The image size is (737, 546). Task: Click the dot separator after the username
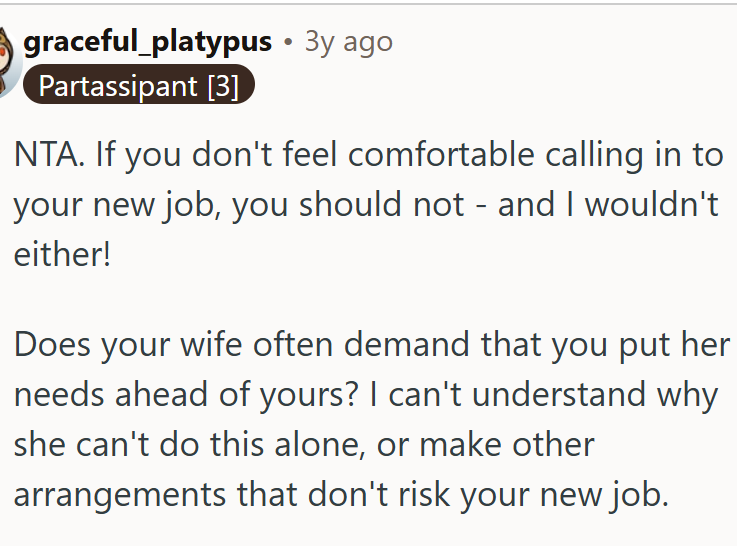288,42
